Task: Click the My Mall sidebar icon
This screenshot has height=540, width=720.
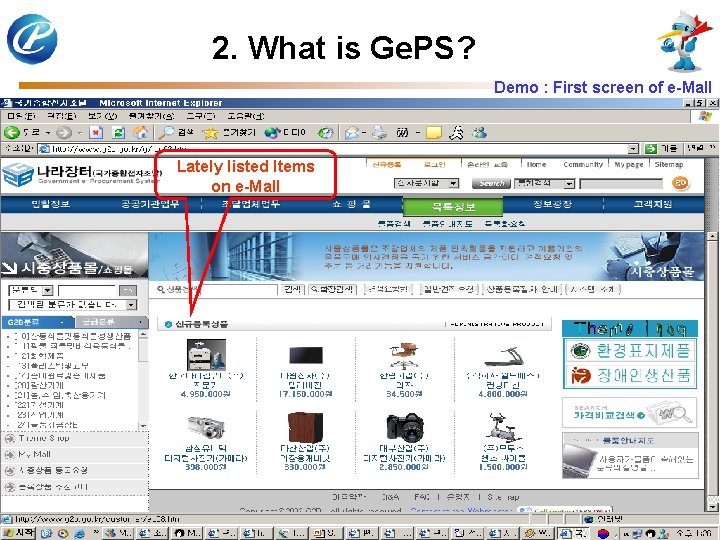Action: 10,455
